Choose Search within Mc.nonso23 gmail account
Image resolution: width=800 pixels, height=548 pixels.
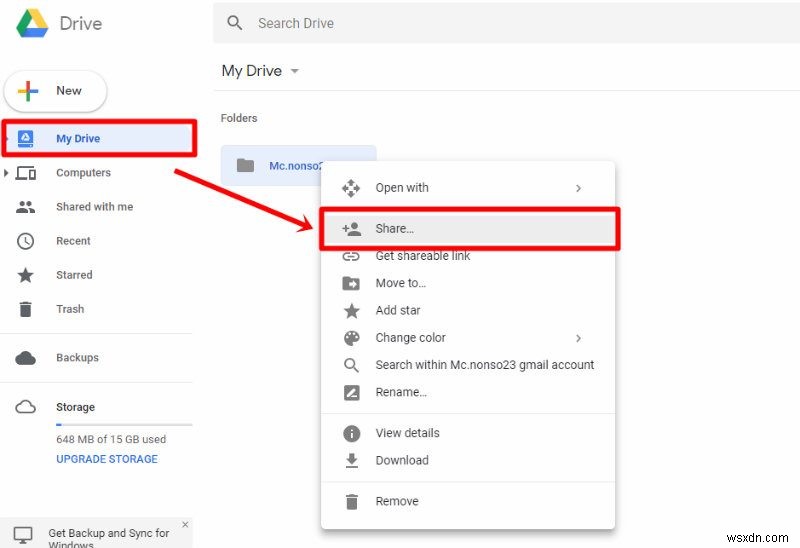[x=468, y=365]
